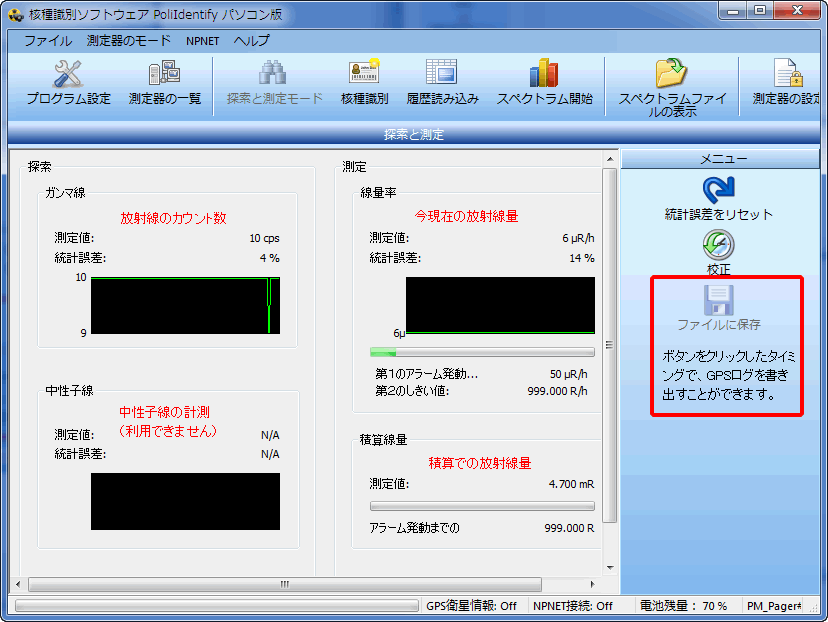
Task: Click the 14 % dose rate error value
Action: 581,258
